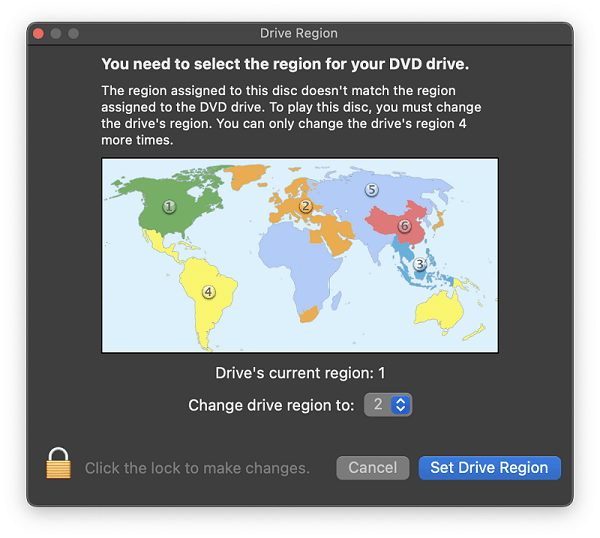Image resolution: width=600 pixels, height=538 pixels.
Task: Click the region 3 marker in Southeast Asia
Action: click(x=420, y=264)
